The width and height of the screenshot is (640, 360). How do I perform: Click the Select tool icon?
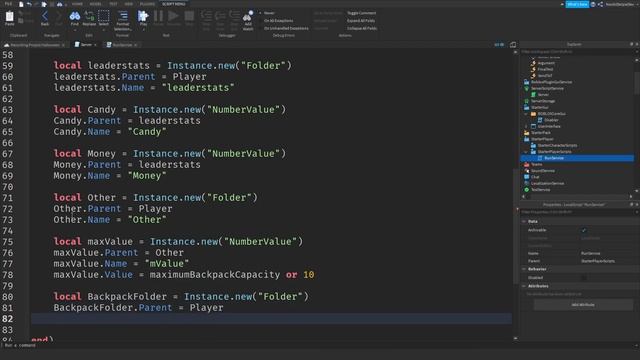(104, 16)
